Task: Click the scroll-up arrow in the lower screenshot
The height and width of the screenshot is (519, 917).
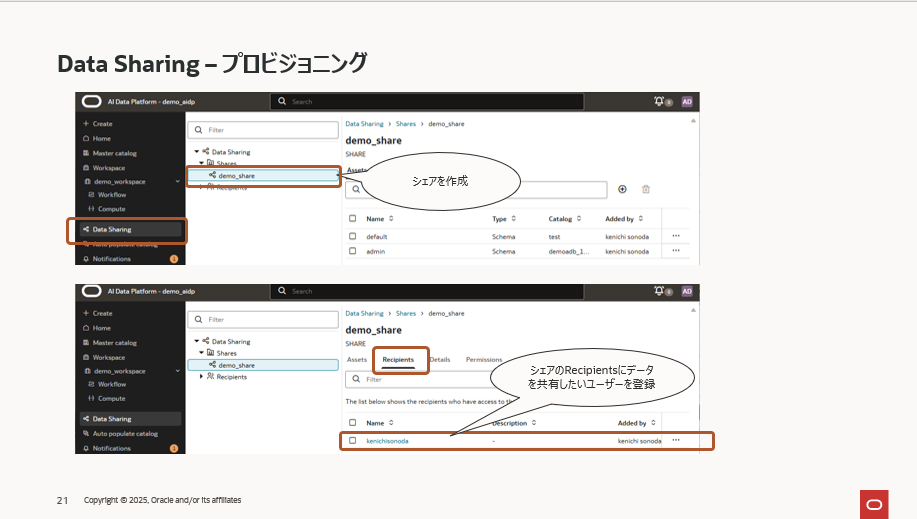Action: click(693, 311)
